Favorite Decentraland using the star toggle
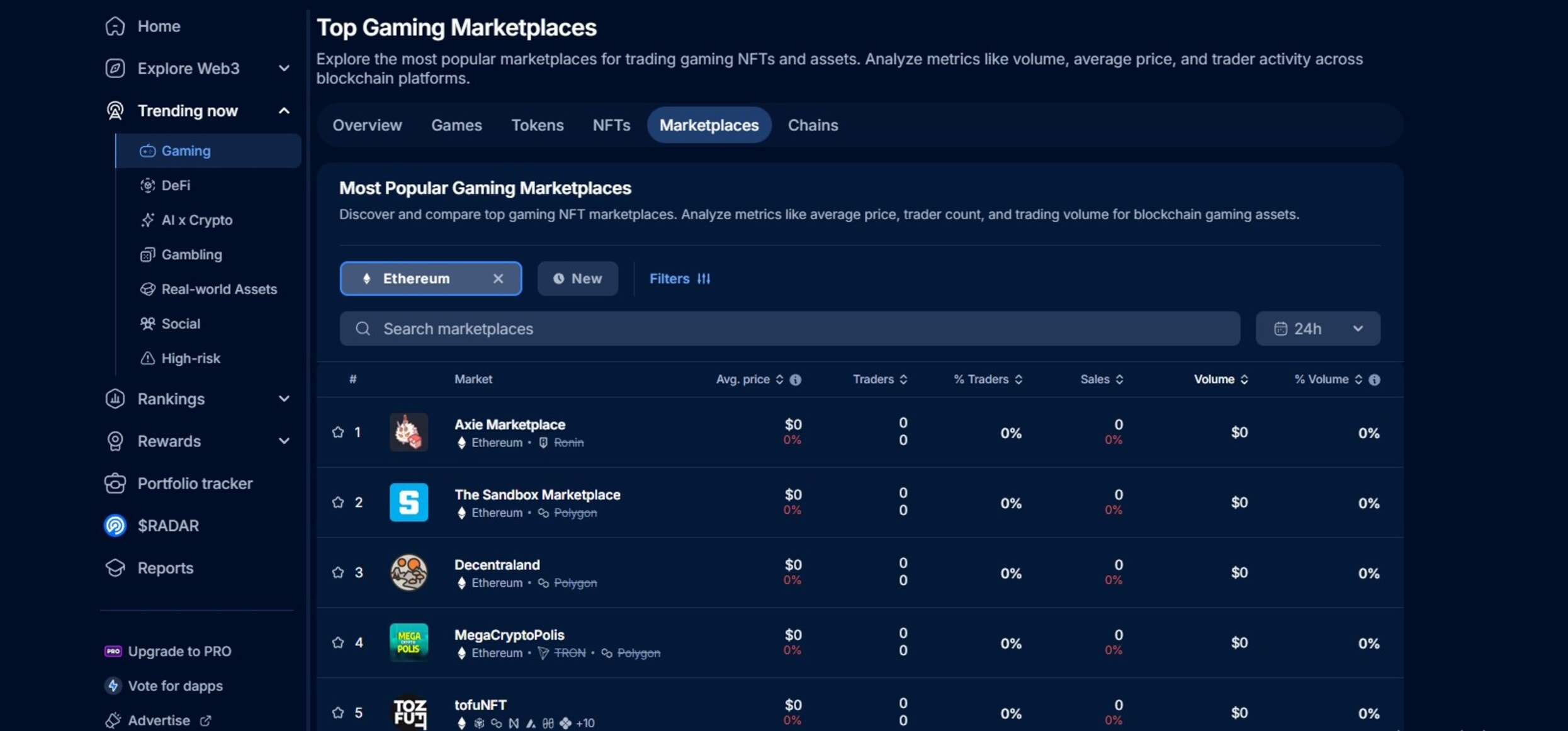 338,573
